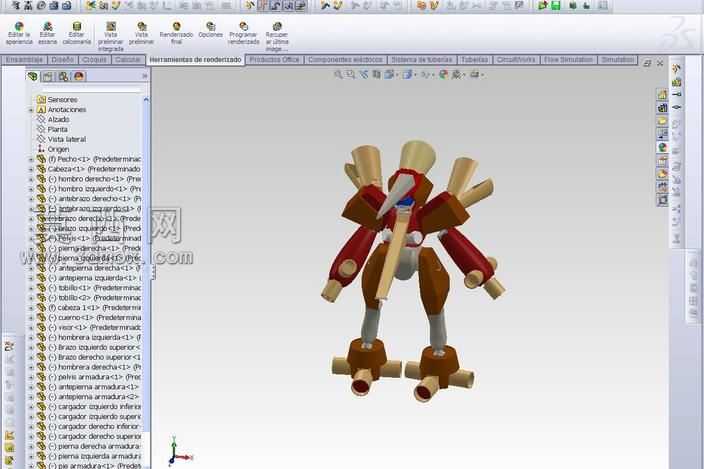The width and height of the screenshot is (704, 469).
Task: Click the Previous view icon
Action: [x=363, y=75]
